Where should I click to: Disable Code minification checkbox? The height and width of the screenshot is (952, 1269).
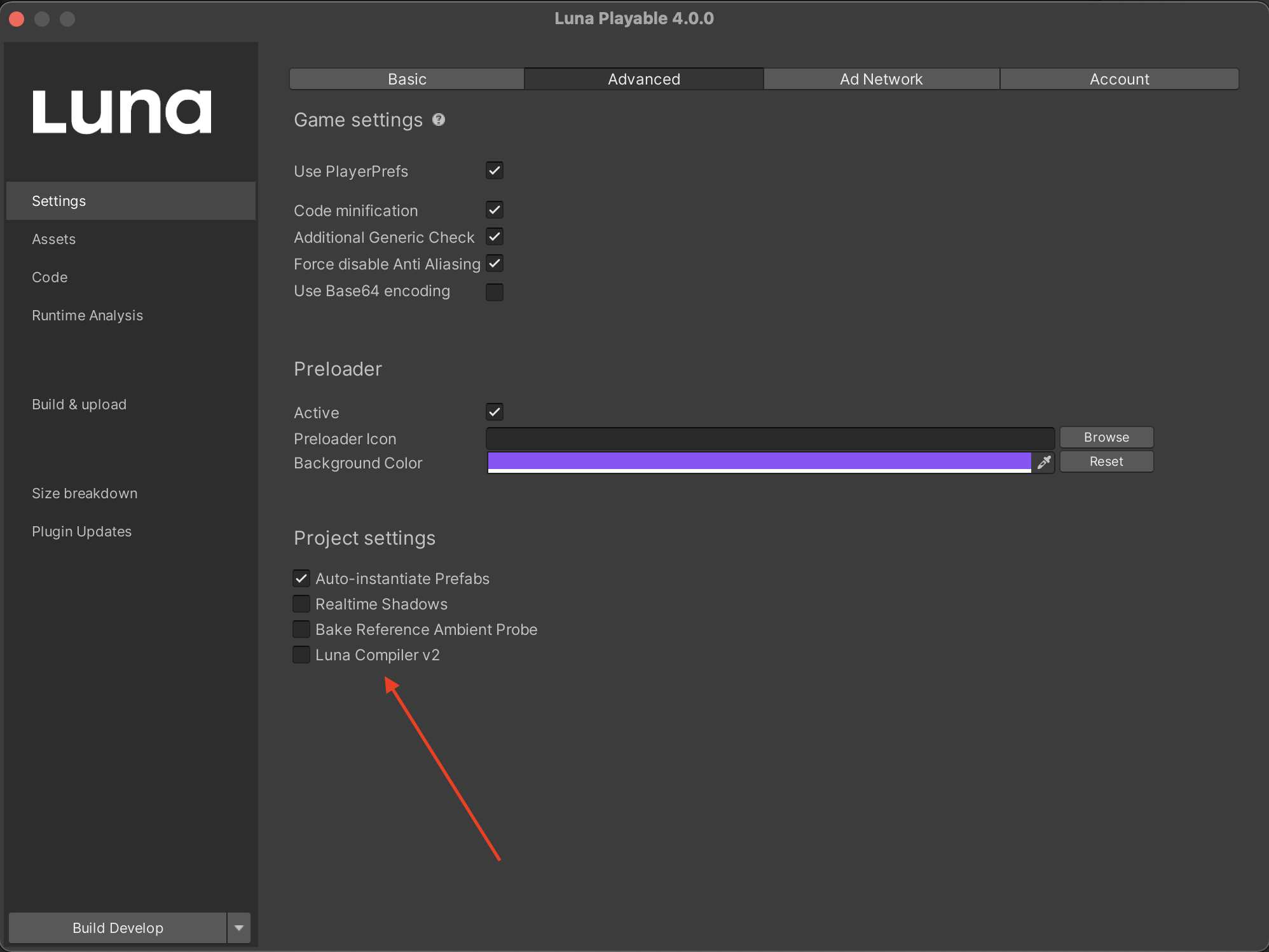pyautogui.click(x=495, y=210)
